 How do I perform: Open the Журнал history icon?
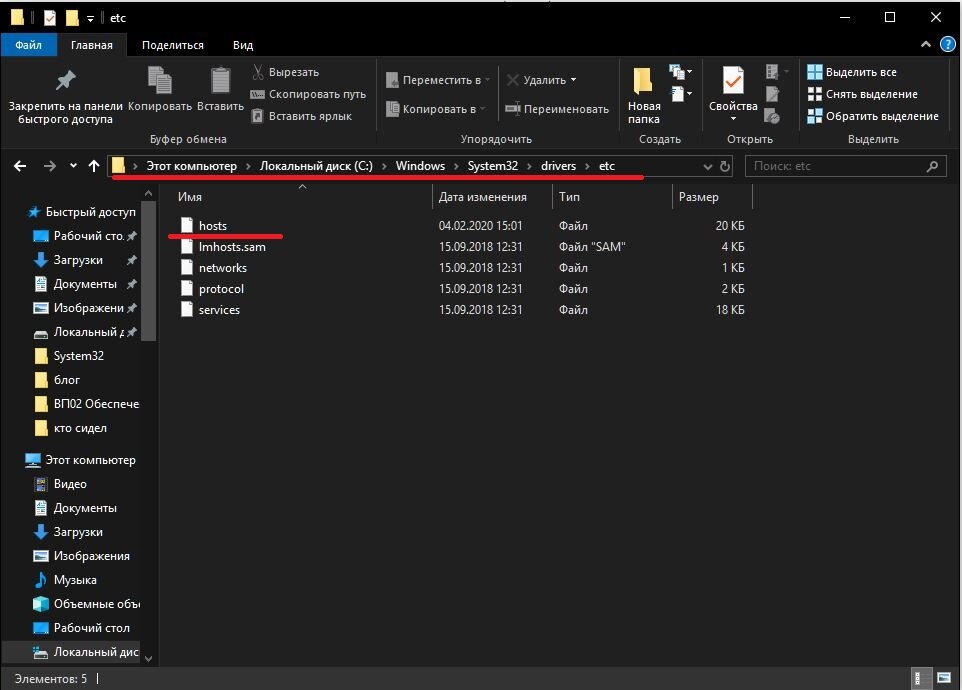pos(772,116)
